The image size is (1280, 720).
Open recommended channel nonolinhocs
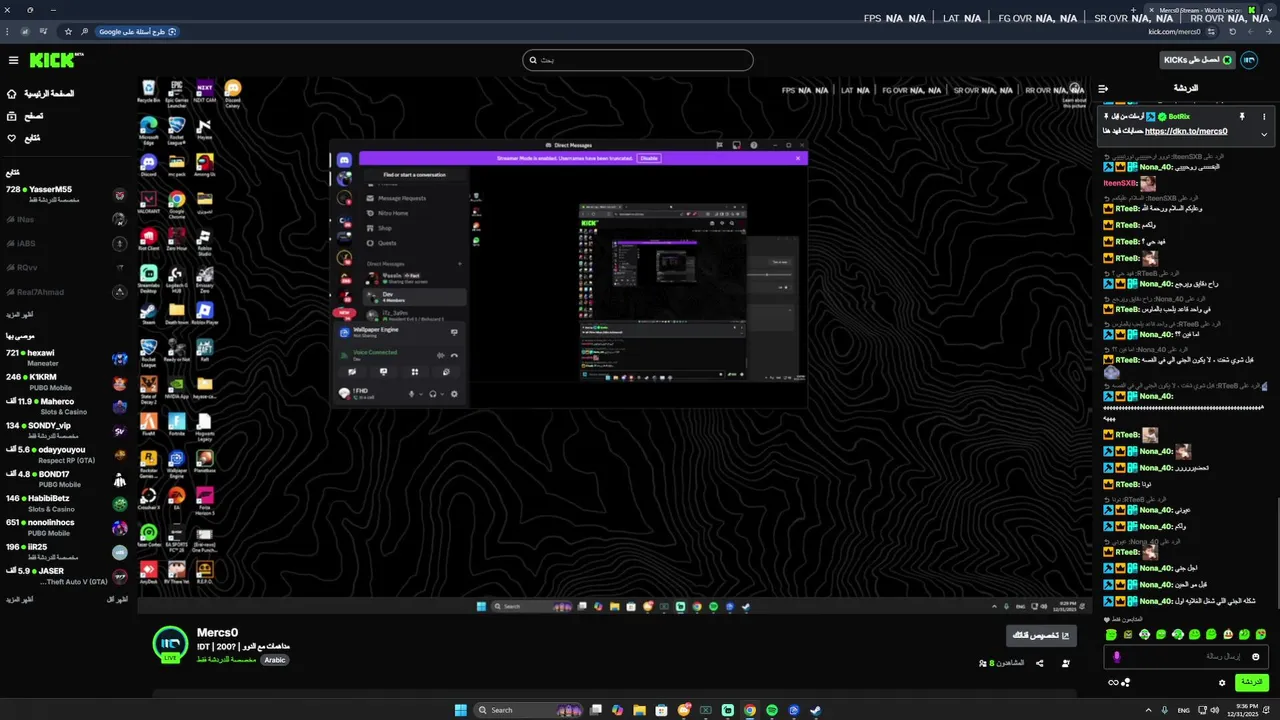66,527
